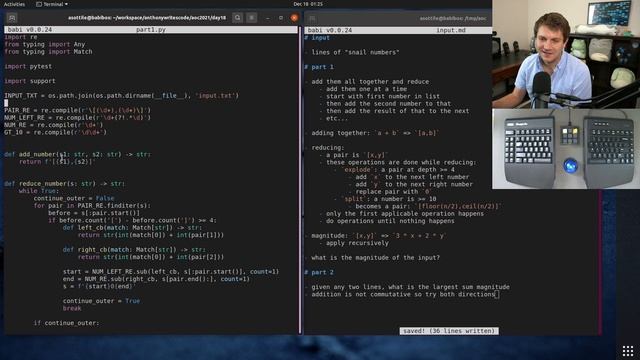Click 'continue_outer = False' line
Image resolution: width=640 pixels, height=360 pixels.
(74, 198)
